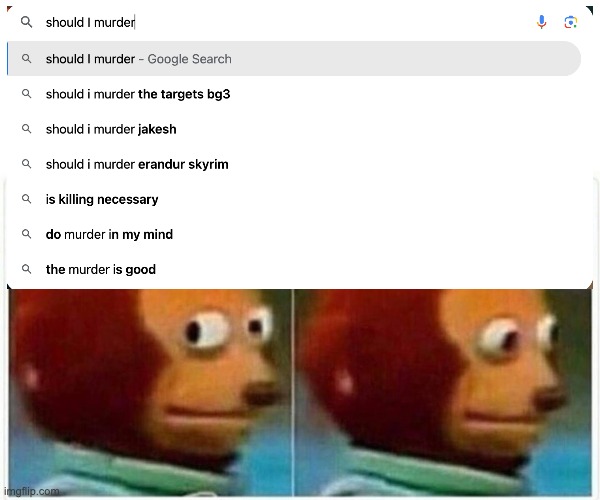Screen dimensions: 600x500
Task: Select 'should i murder erandur skyrim' suggestion
Action: point(294,164)
